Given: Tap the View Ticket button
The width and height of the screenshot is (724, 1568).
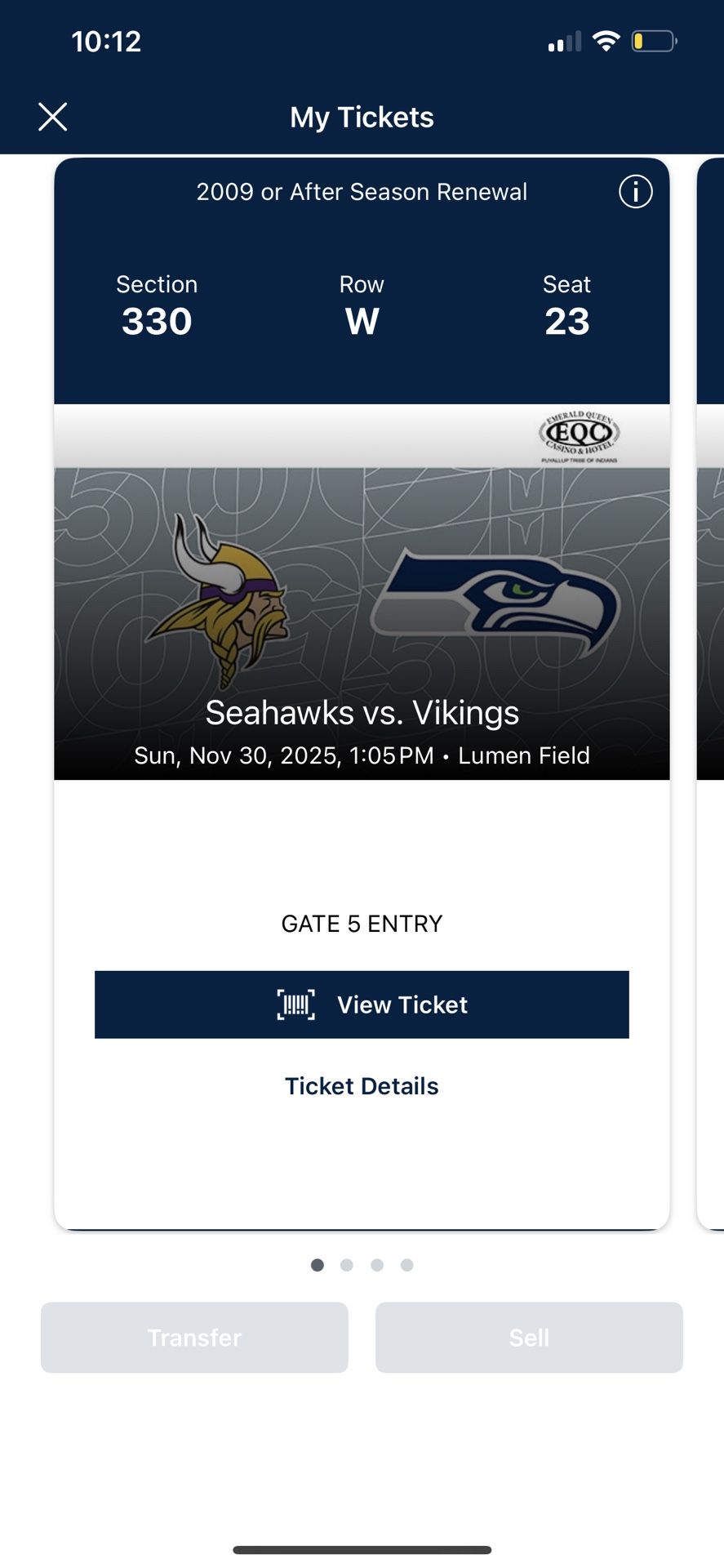Looking at the screenshot, I should point(362,1004).
